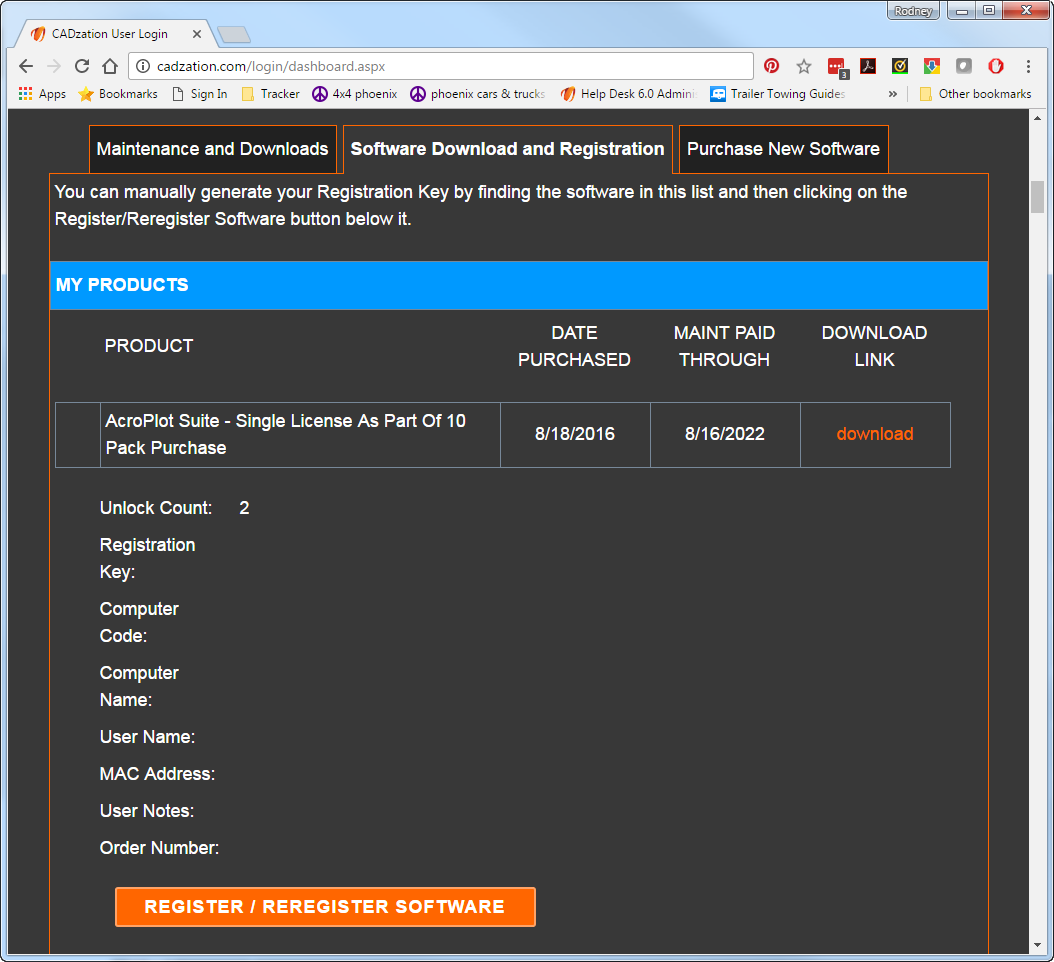Image resolution: width=1054 pixels, height=962 pixels.
Task: Click the scrollbar up arrow
Action: 1037,118
